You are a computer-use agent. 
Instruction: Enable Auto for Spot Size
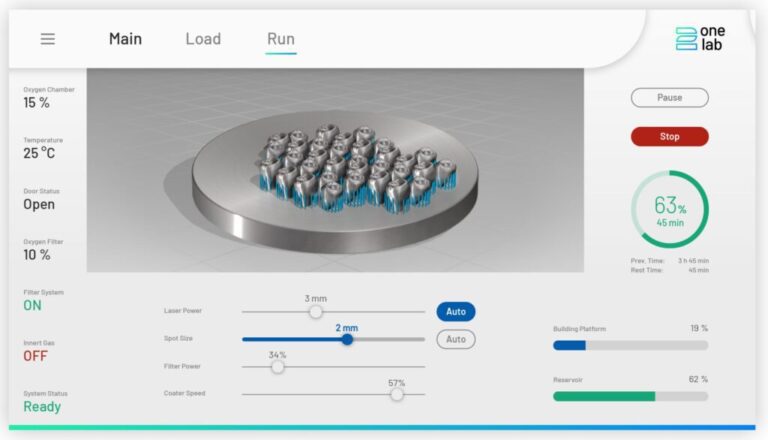(455, 339)
